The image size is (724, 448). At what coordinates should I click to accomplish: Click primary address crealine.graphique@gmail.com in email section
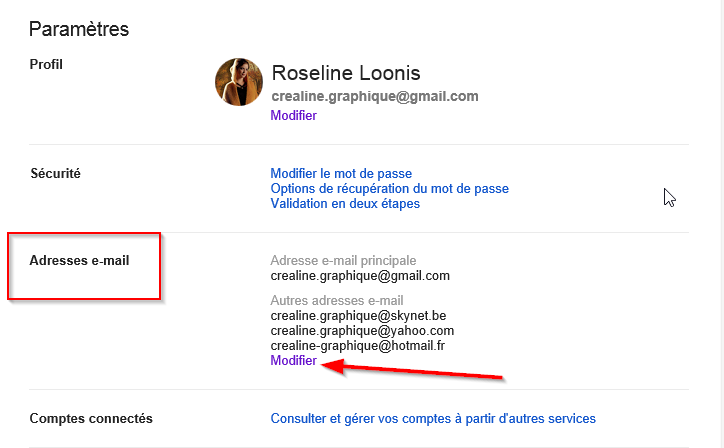tap(360, 276)
